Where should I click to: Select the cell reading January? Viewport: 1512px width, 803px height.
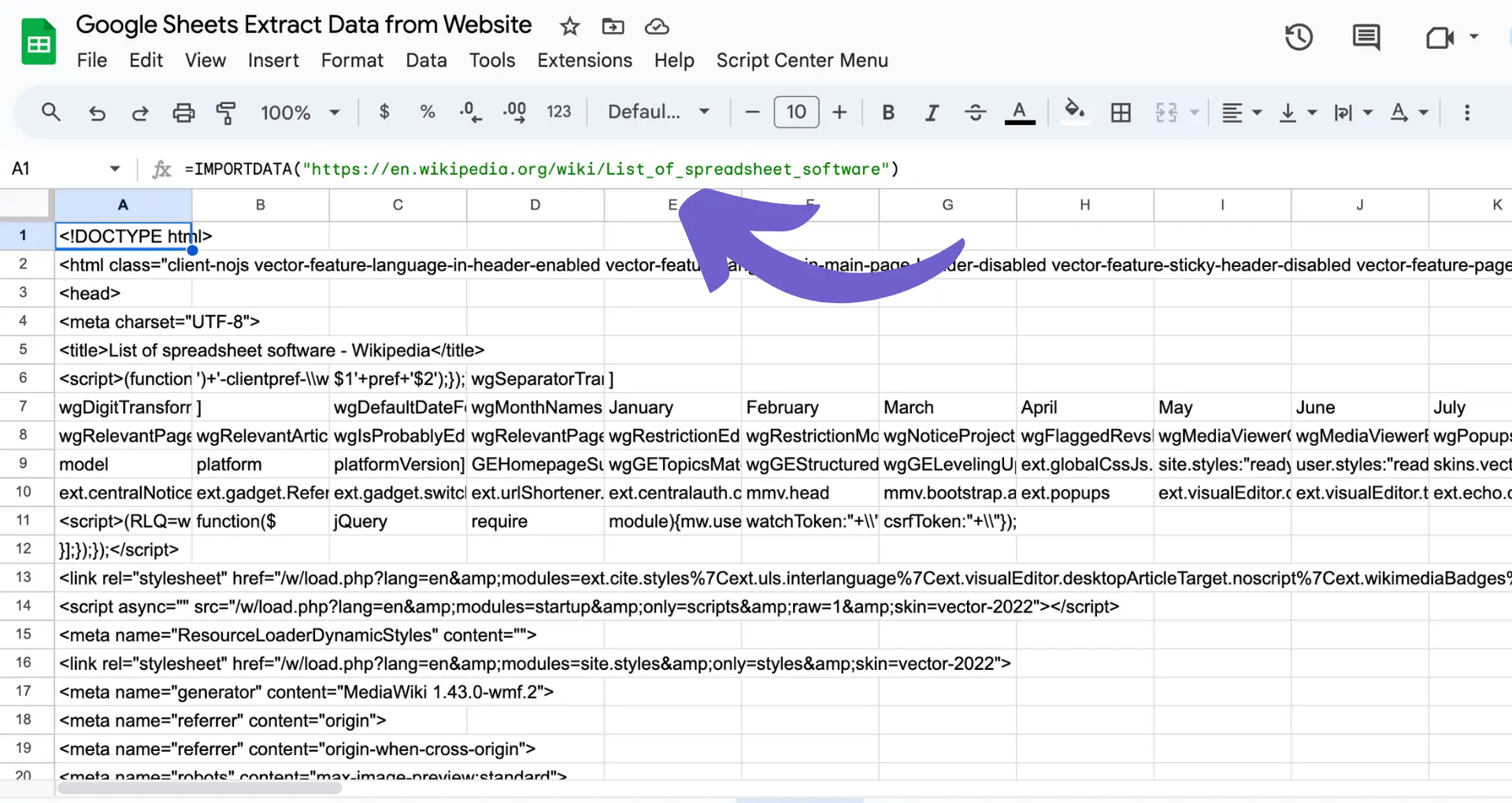point(673,407)
